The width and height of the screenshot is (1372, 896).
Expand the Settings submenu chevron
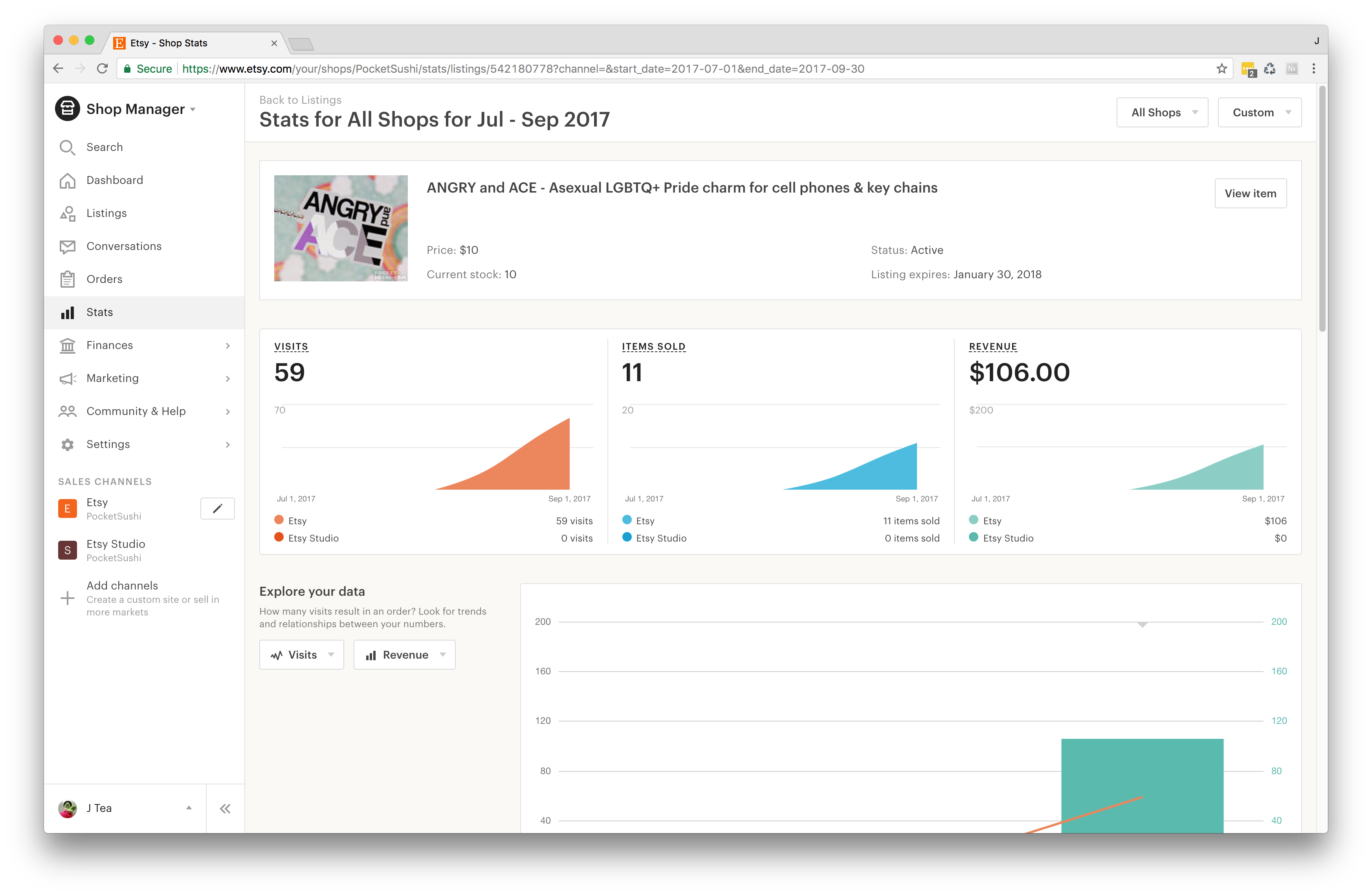pos(228,444)
